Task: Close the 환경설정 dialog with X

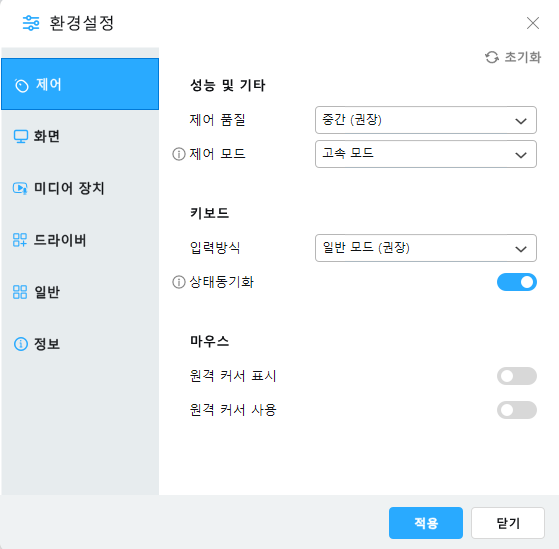Action: (533, 23)
